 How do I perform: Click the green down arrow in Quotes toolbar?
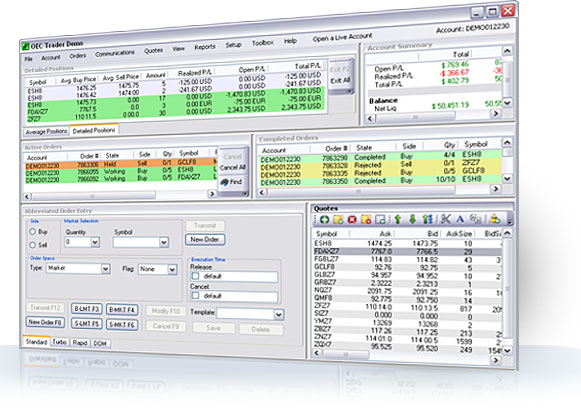pyautogui.click(x=412, y=219)
